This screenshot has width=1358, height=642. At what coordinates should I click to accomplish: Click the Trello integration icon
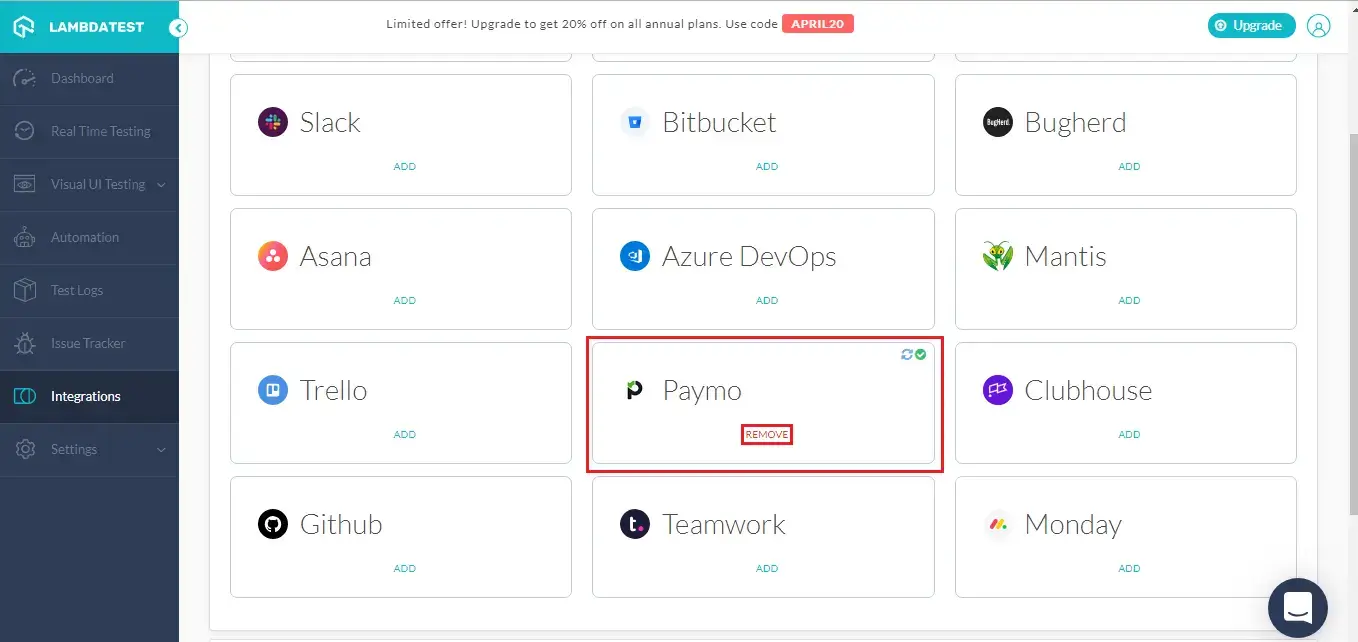point(272,390)
